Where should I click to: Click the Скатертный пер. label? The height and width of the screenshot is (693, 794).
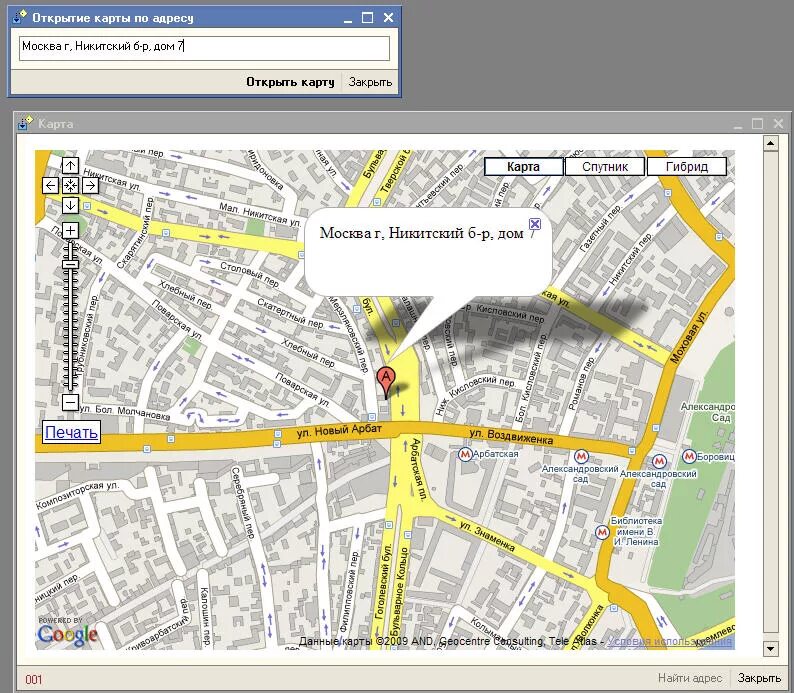pos(290,313)
